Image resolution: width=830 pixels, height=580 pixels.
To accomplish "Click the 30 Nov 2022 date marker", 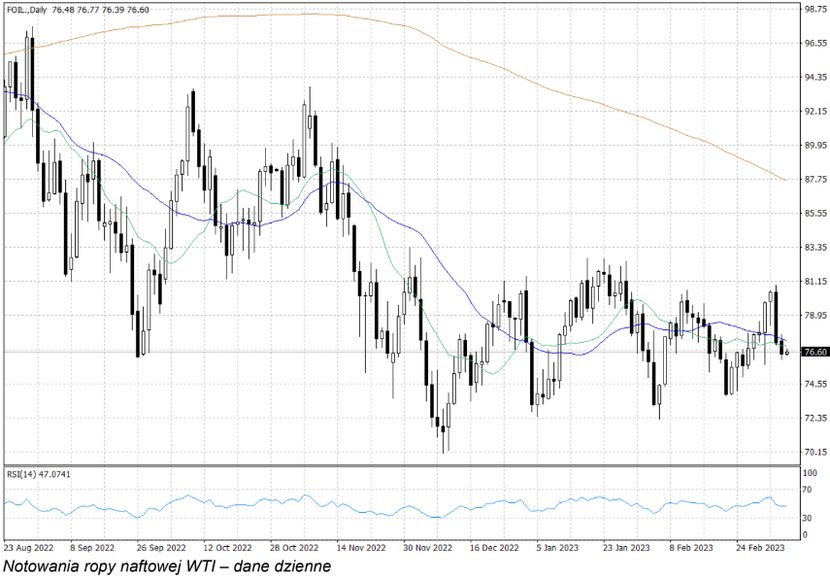I will pos(427,548).
